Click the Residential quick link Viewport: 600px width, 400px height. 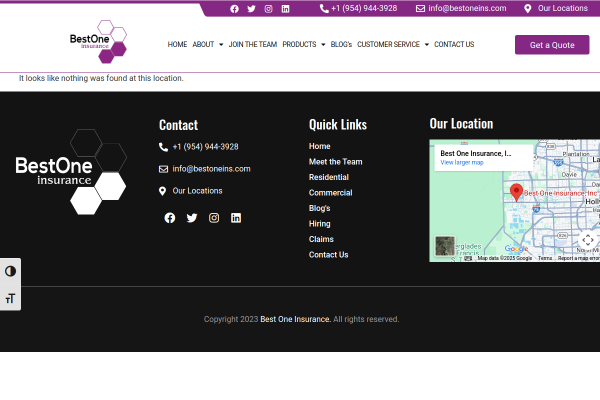point(329,177)
